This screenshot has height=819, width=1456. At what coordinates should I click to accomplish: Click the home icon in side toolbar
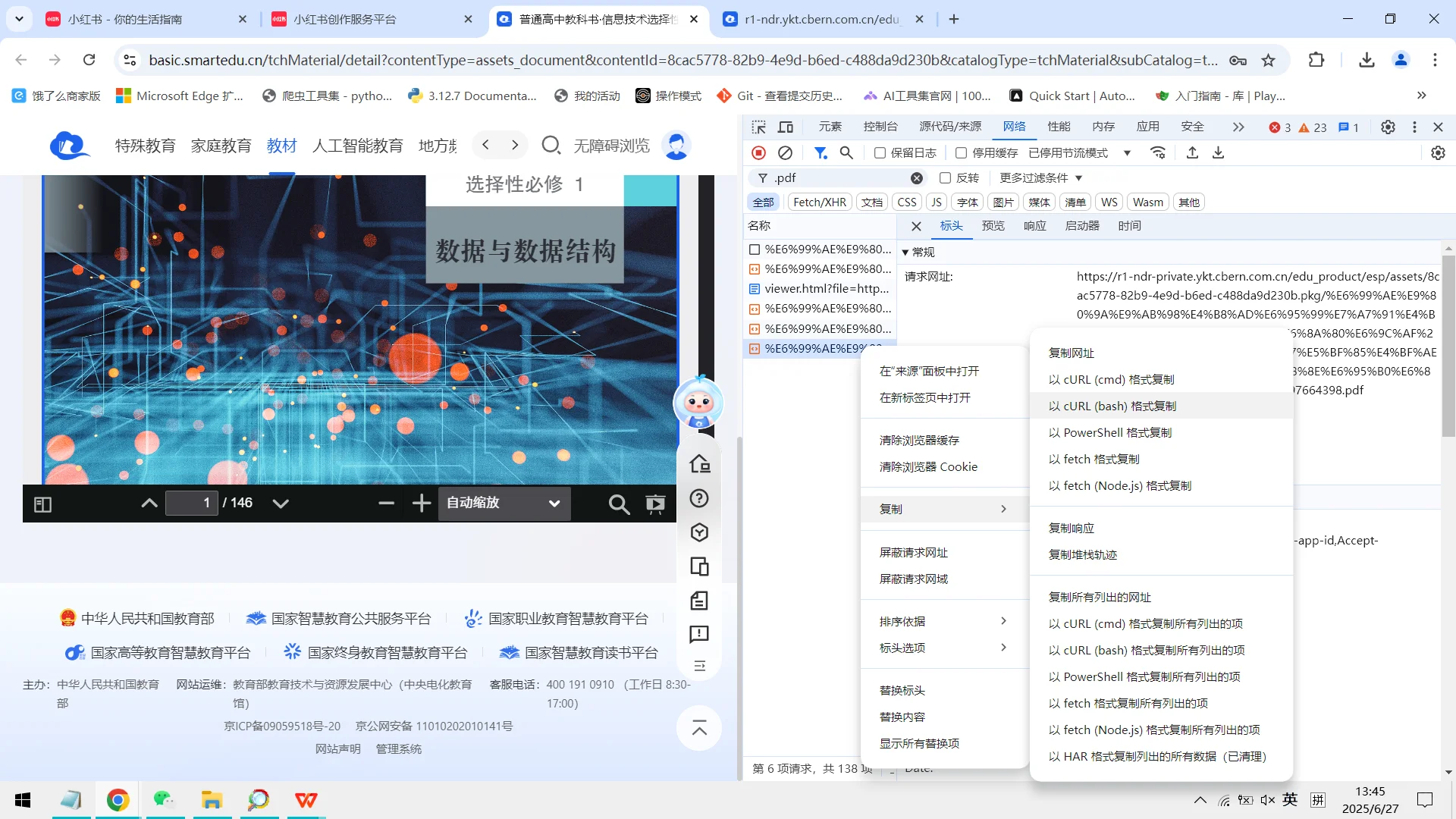(x=699, y=463)
